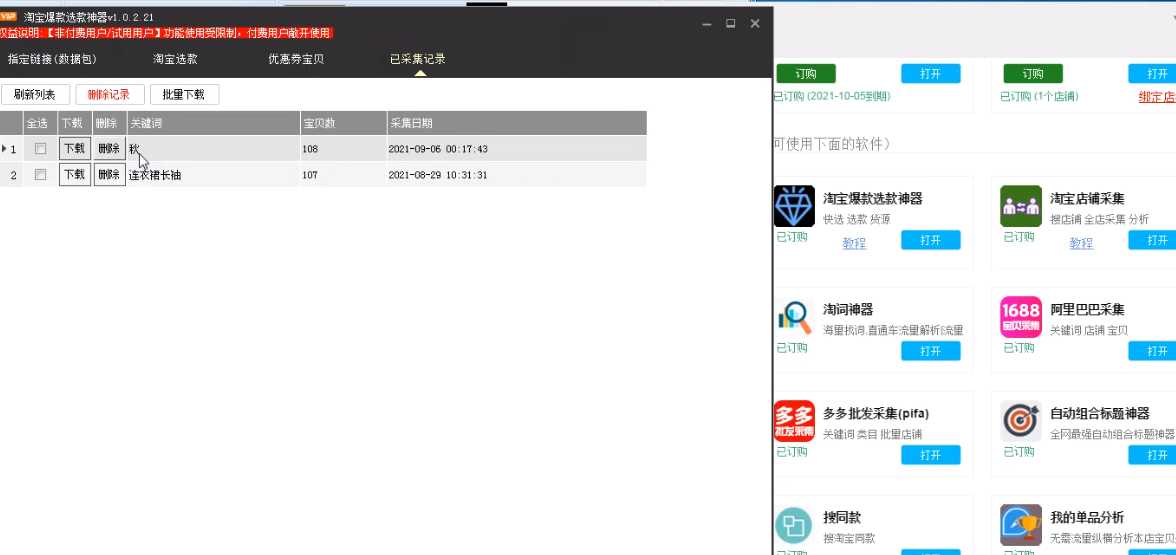The width and height of the screenshot is (1176, 555).
Task: Click the 全选 column header
Action: [40, 123]
